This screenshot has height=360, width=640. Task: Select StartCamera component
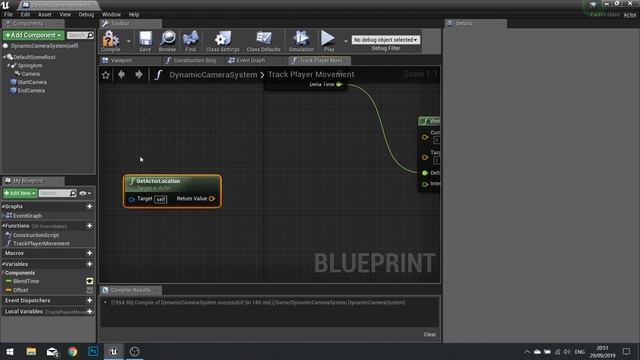[32, 82]
